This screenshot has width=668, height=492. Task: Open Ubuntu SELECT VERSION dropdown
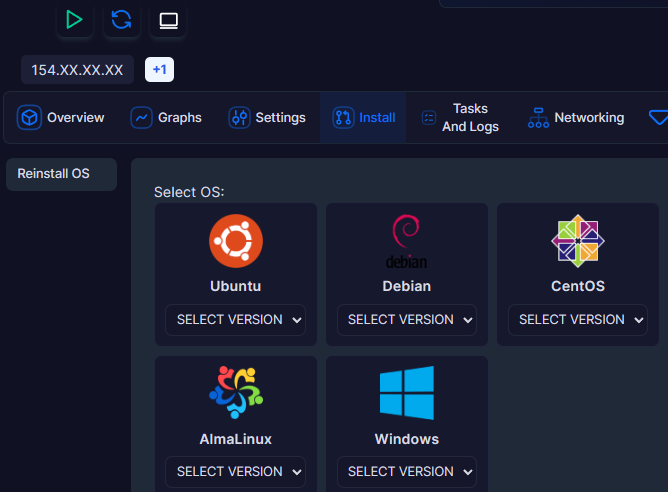tap(236, 319)
